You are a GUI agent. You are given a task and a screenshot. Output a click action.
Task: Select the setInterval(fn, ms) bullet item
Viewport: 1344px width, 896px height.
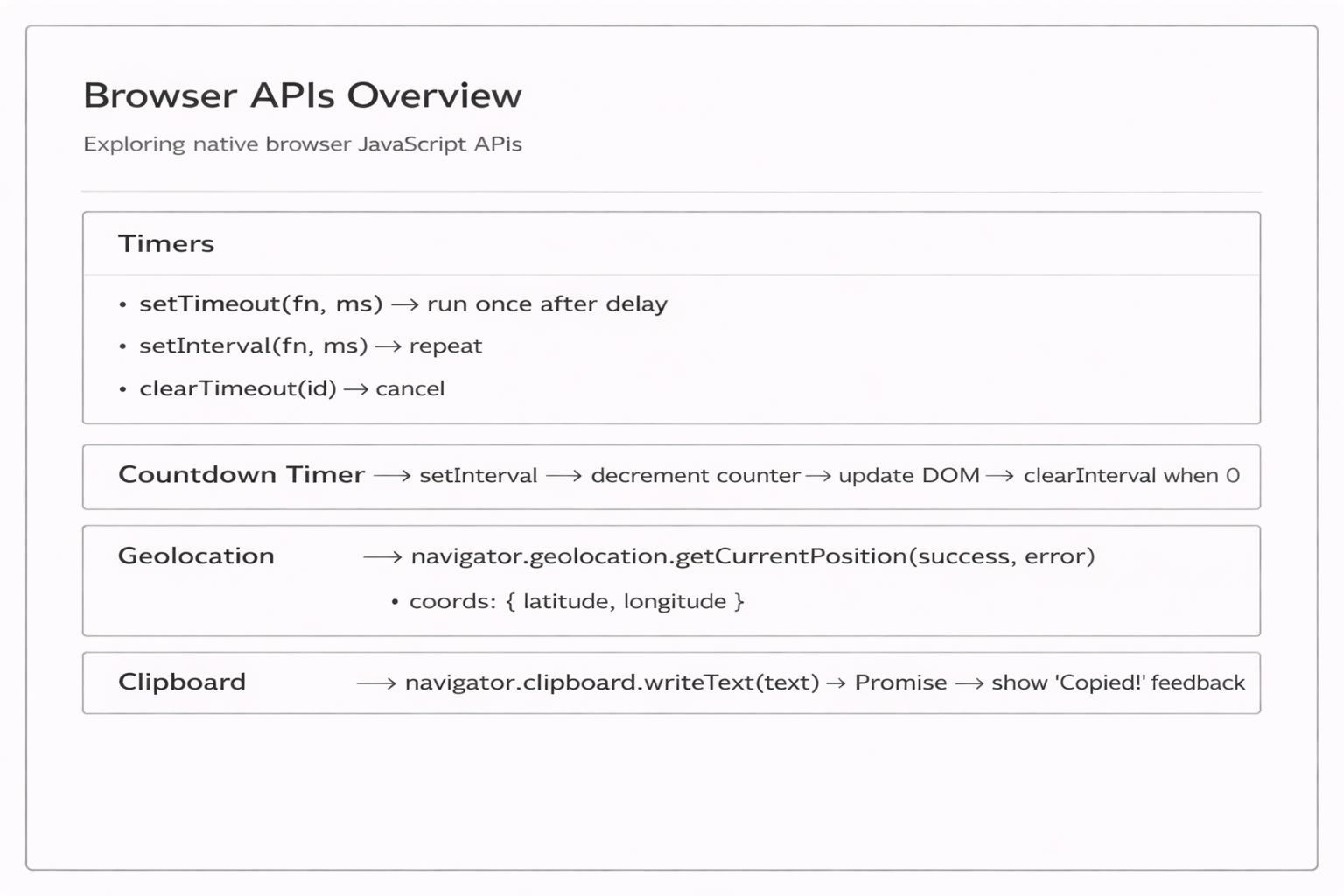point(253,346)
